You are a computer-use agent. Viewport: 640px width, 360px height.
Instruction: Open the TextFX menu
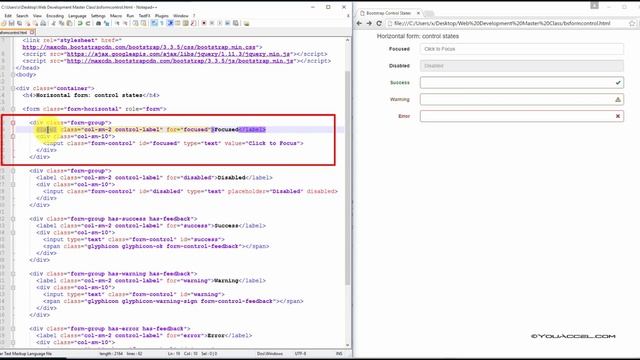(x=144, y=16)
